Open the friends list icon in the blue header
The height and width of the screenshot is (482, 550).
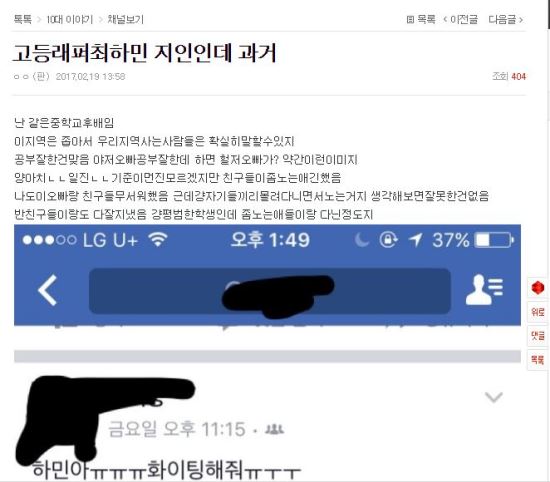[484, 290]
